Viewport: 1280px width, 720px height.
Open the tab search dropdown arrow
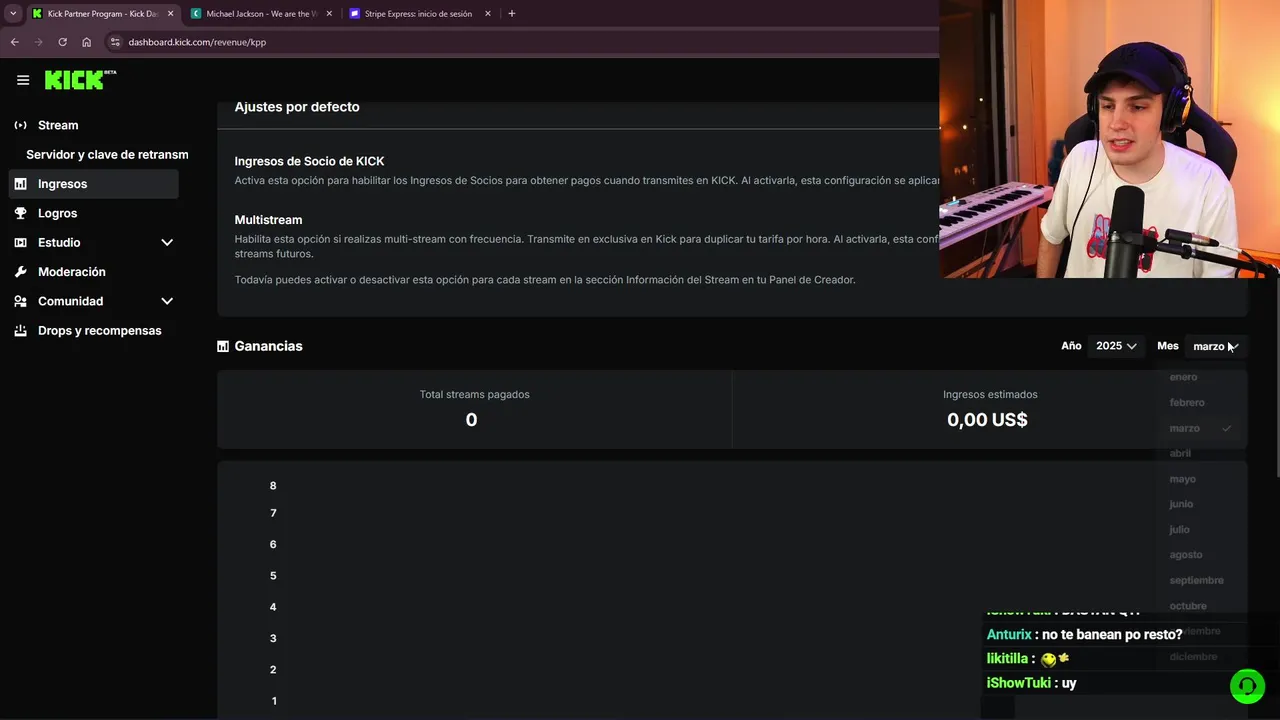pyautogui.click(x=13, y=14)
